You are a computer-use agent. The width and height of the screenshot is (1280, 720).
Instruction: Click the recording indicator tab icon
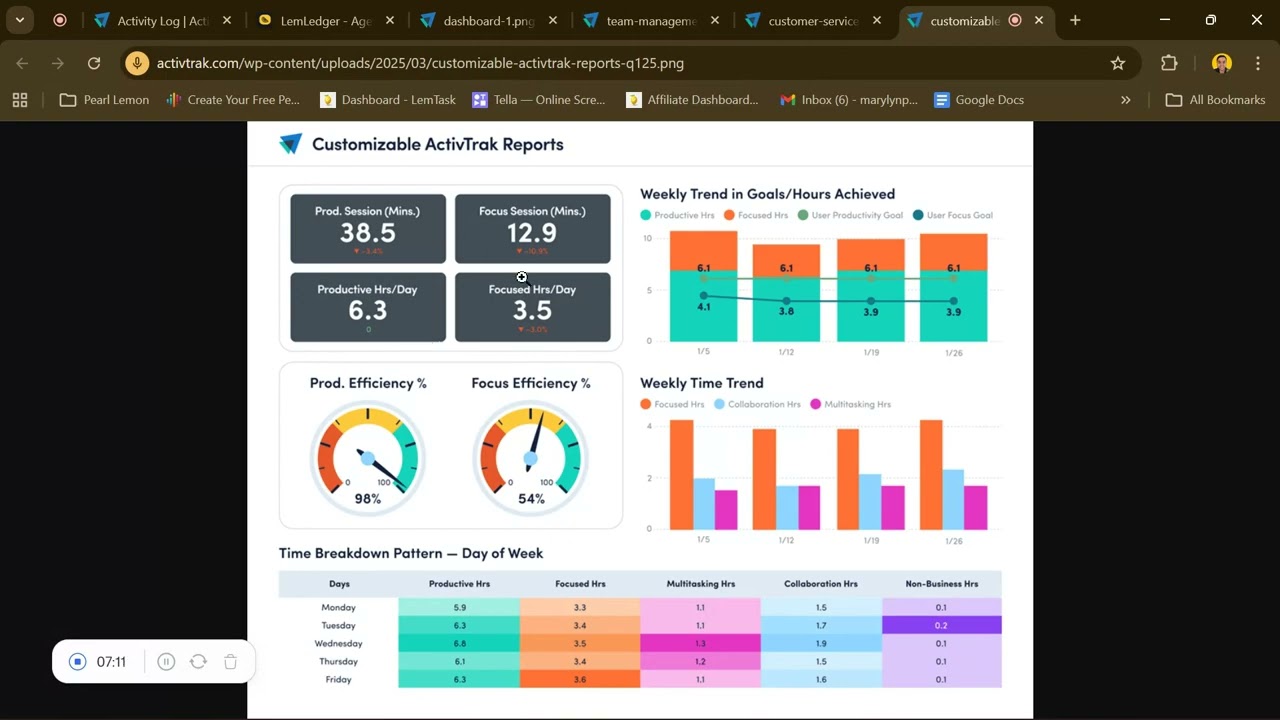(x=60, y=20)
